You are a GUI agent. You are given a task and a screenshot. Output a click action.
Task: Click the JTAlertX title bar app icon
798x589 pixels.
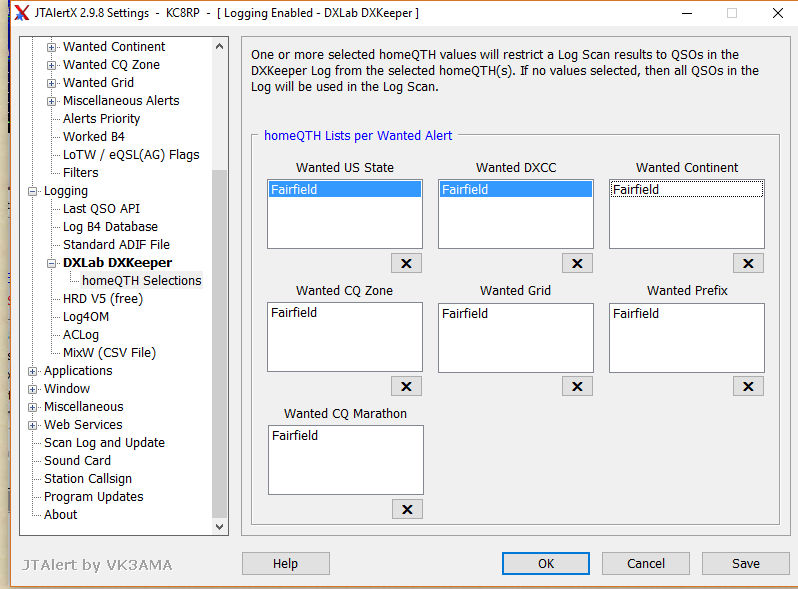21,13
